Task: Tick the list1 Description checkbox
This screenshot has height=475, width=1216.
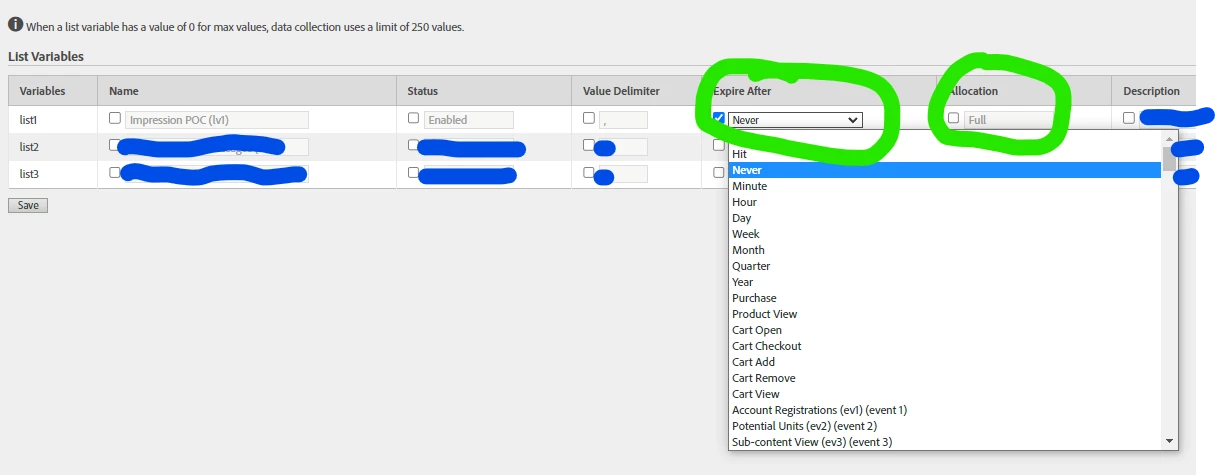Action: pos(1129,118)
